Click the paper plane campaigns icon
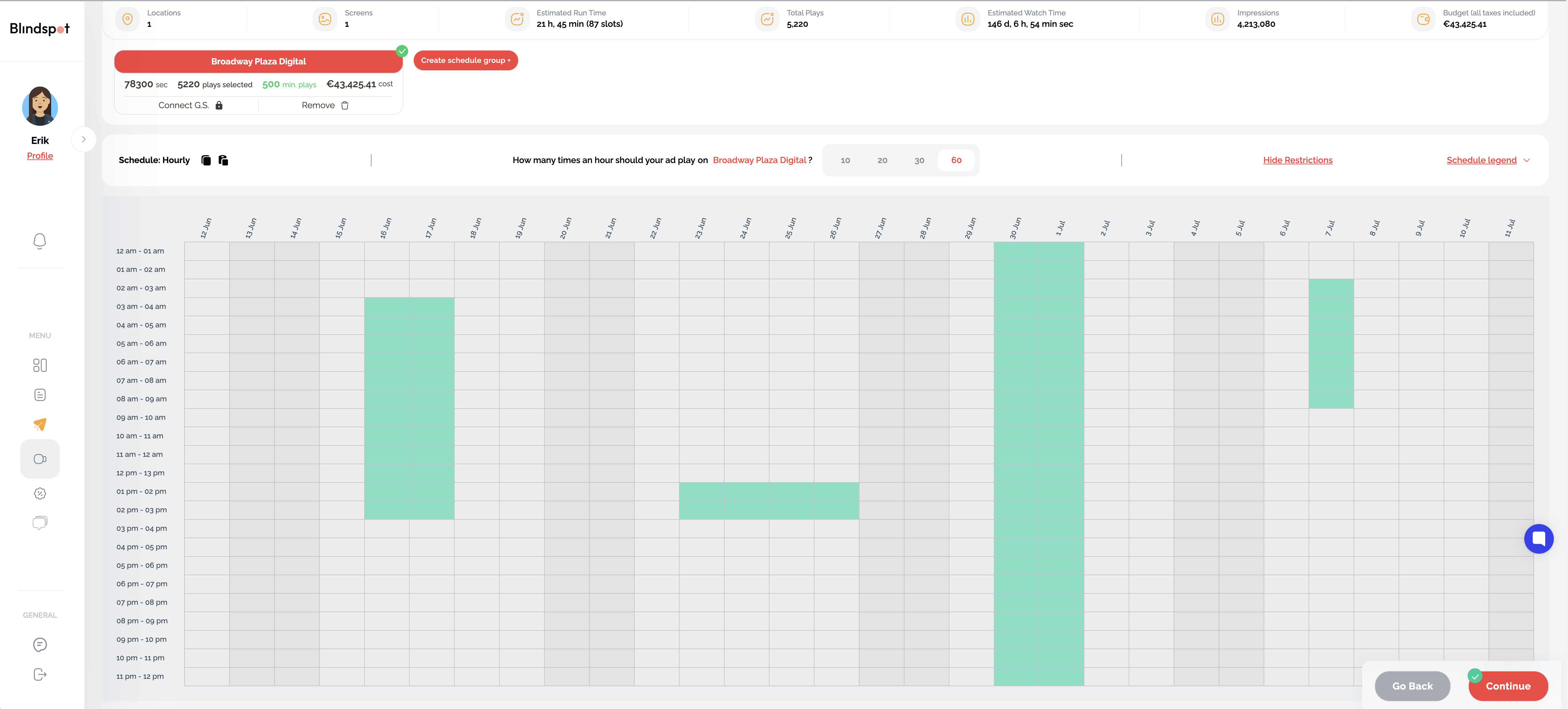This screenshot has width=1568, height=709. tap(39, 424)
